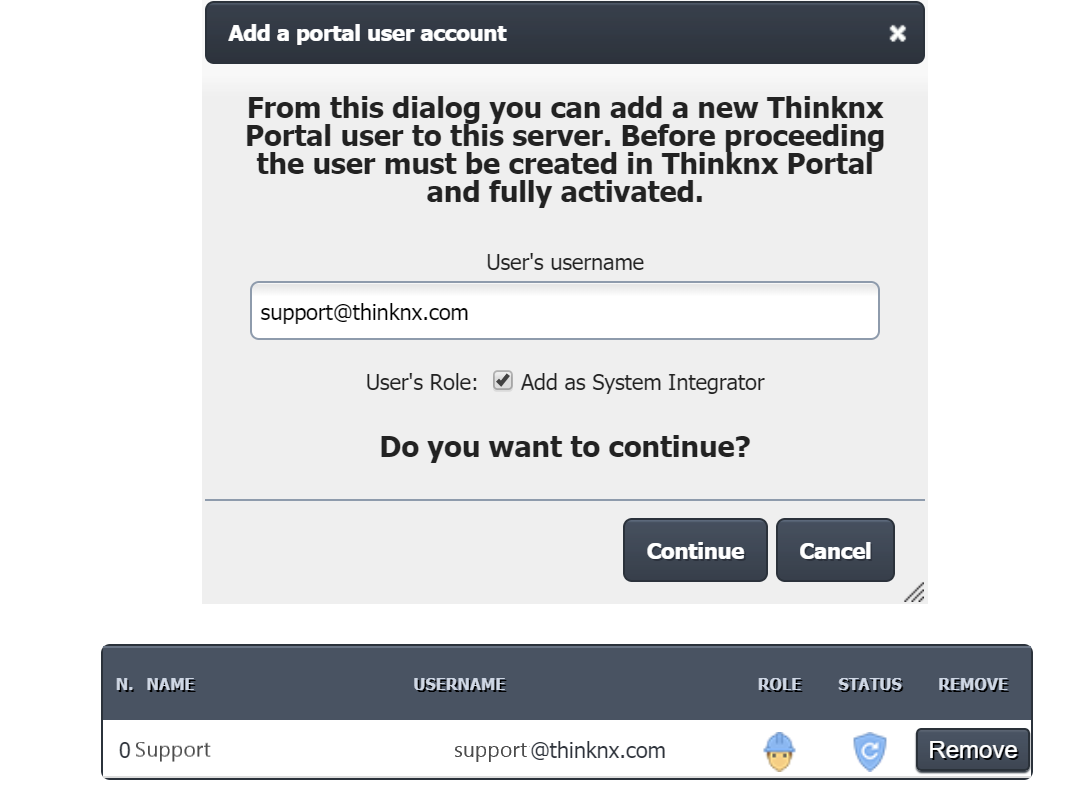Screen dimensions: 1089x788
Task: Close the Add a portal user account dialog
Action: pyautogui.click(x=897, y=34)
